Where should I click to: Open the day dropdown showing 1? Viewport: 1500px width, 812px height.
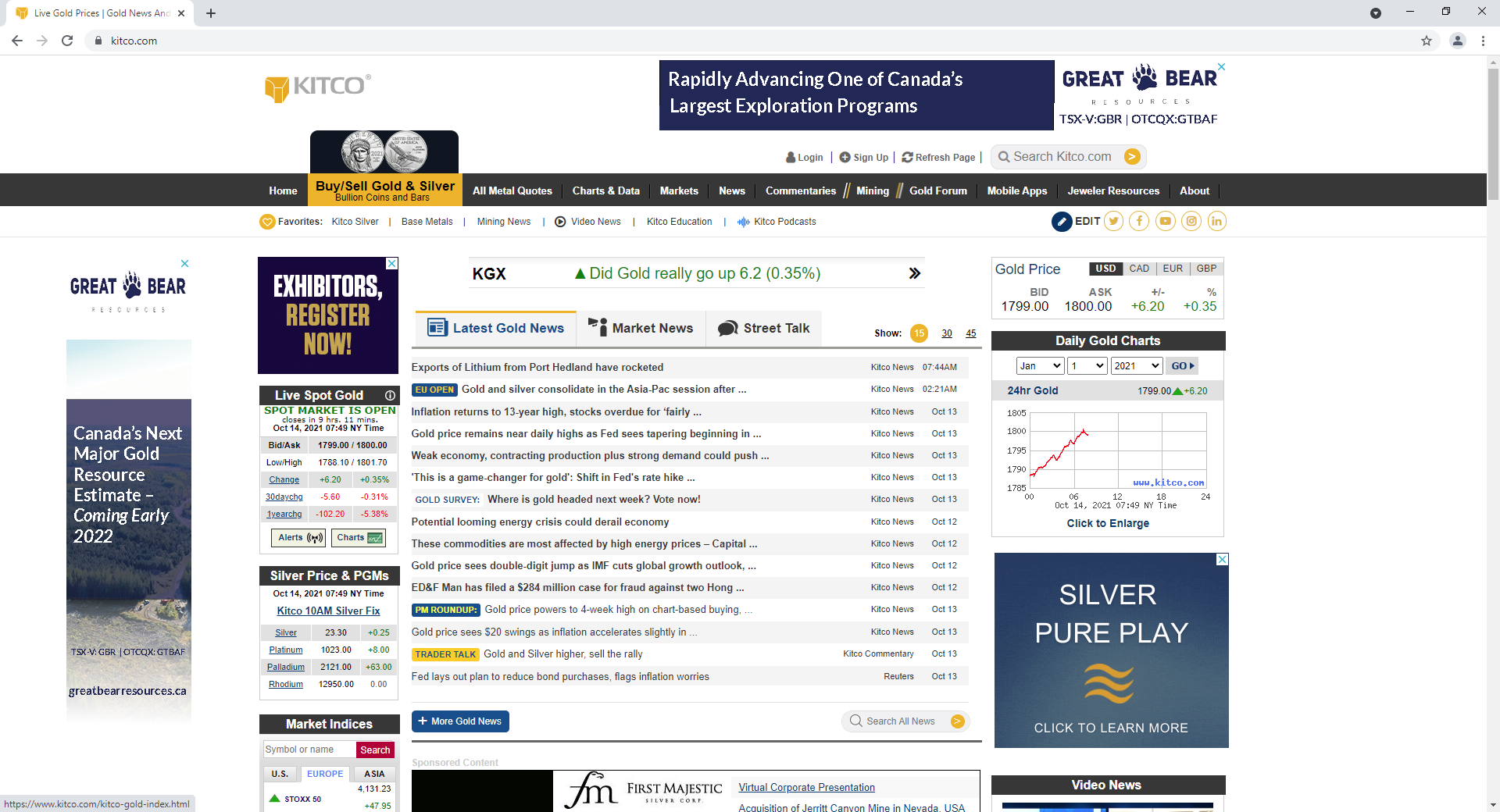[1087, 366]
